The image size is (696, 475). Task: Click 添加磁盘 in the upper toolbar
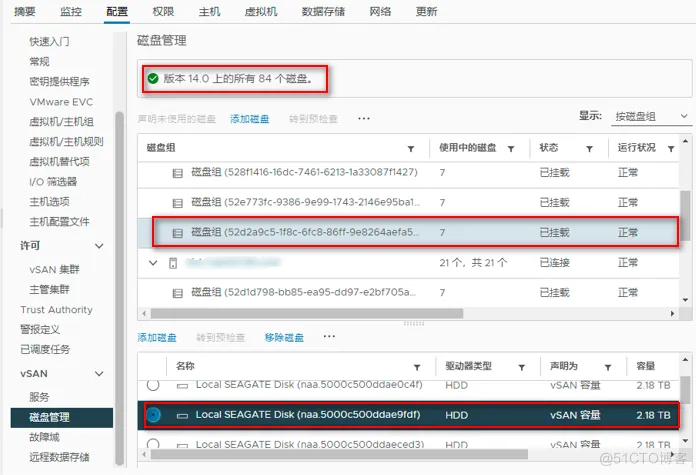click(x=250, y=119)
